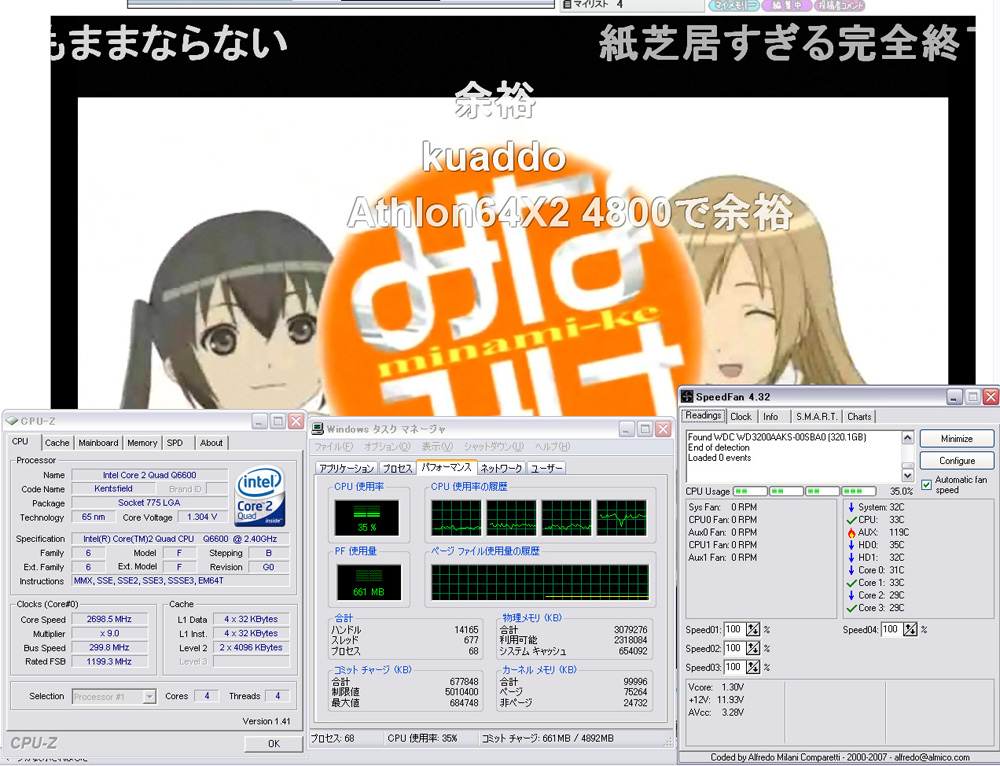Minimize the SpeedFan window via title bar
1000x766 pixels.
click(953, 397)
